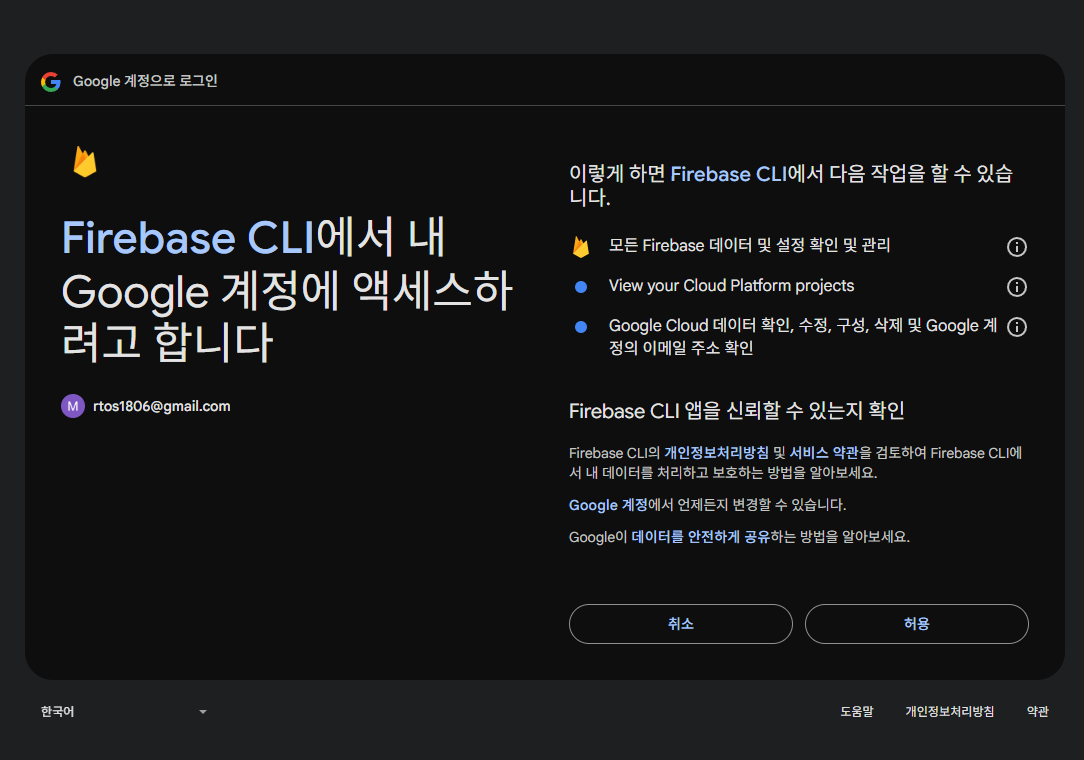The width and height of the screenshot is (1084, 760).
Task: Open info for Google Cloud data permission
Action: click(x=1016, y=327)
